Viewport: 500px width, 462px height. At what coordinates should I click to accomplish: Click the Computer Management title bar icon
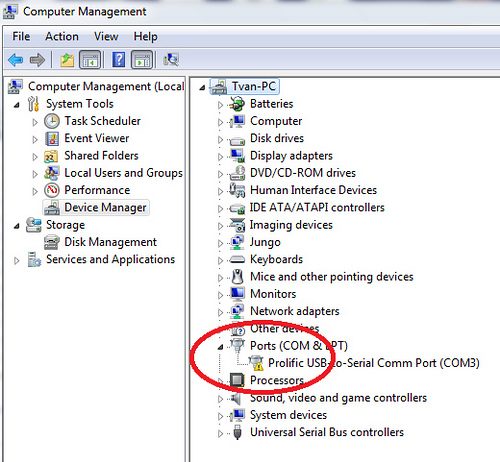(x=10, y=12)
